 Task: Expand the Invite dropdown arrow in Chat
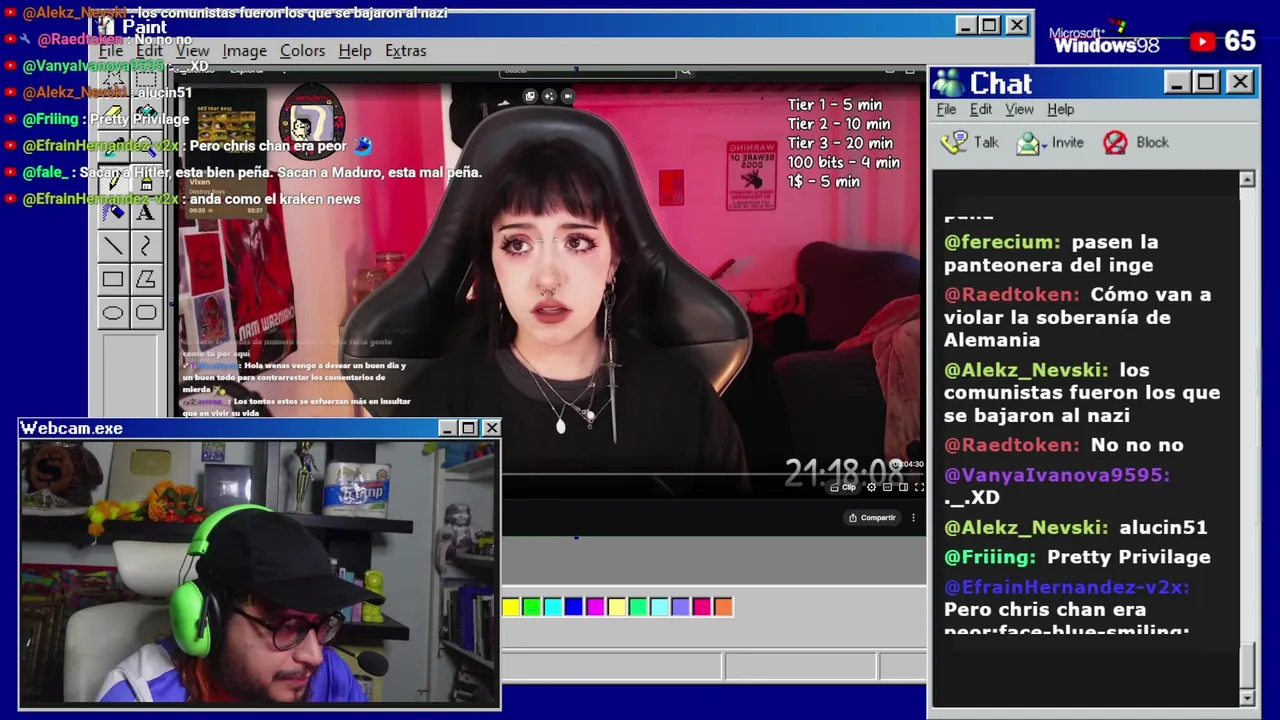(1043, 144)
